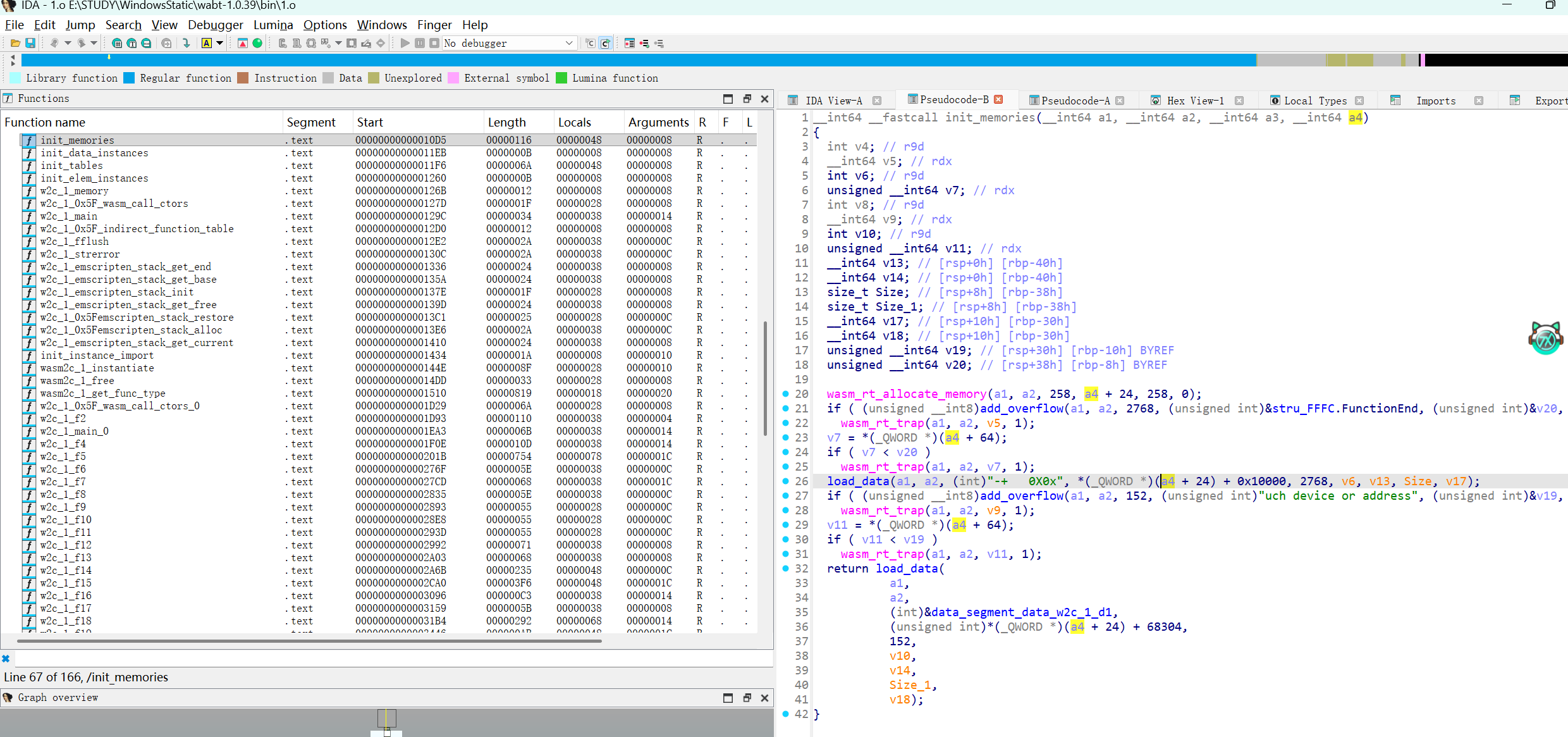Image resolution: width=1568 pixels, height=737 pixels.
Task: Click the start debugger play icon
Action: pyautogui.click(x=405, y=43)
